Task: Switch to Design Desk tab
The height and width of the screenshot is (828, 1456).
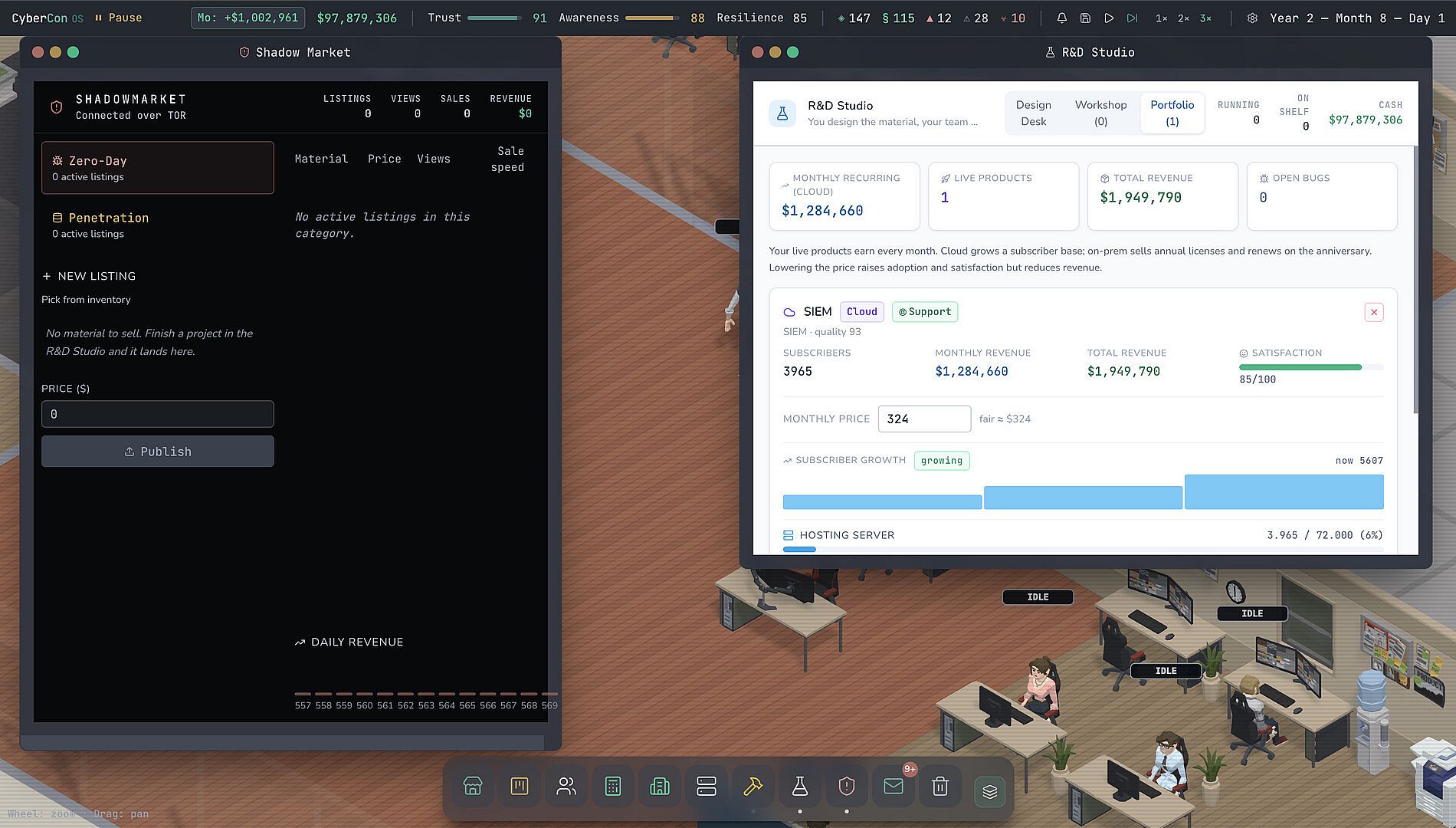Action: [1033, 113]
